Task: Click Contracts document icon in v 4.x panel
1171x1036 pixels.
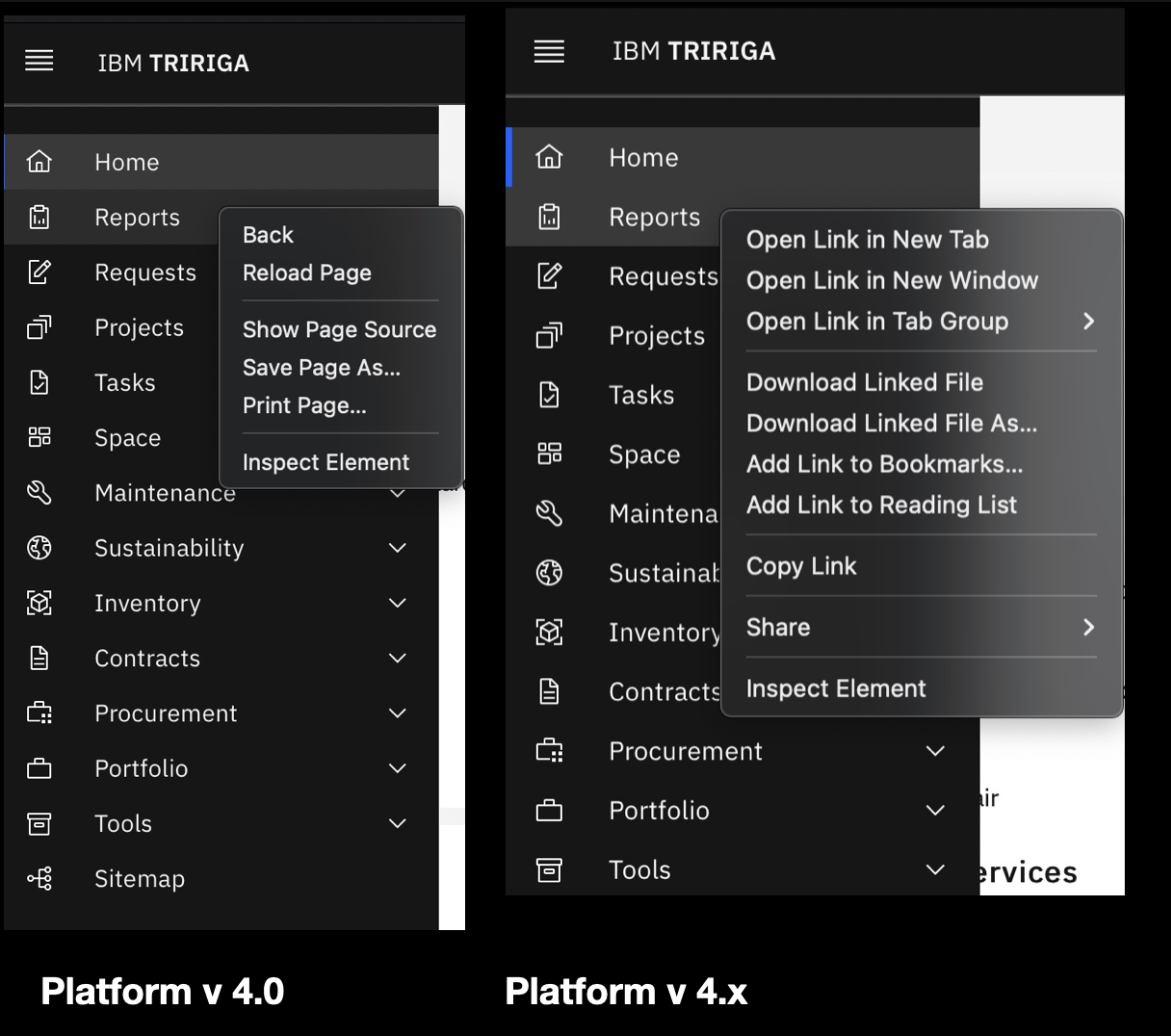Action: [549, 691]
